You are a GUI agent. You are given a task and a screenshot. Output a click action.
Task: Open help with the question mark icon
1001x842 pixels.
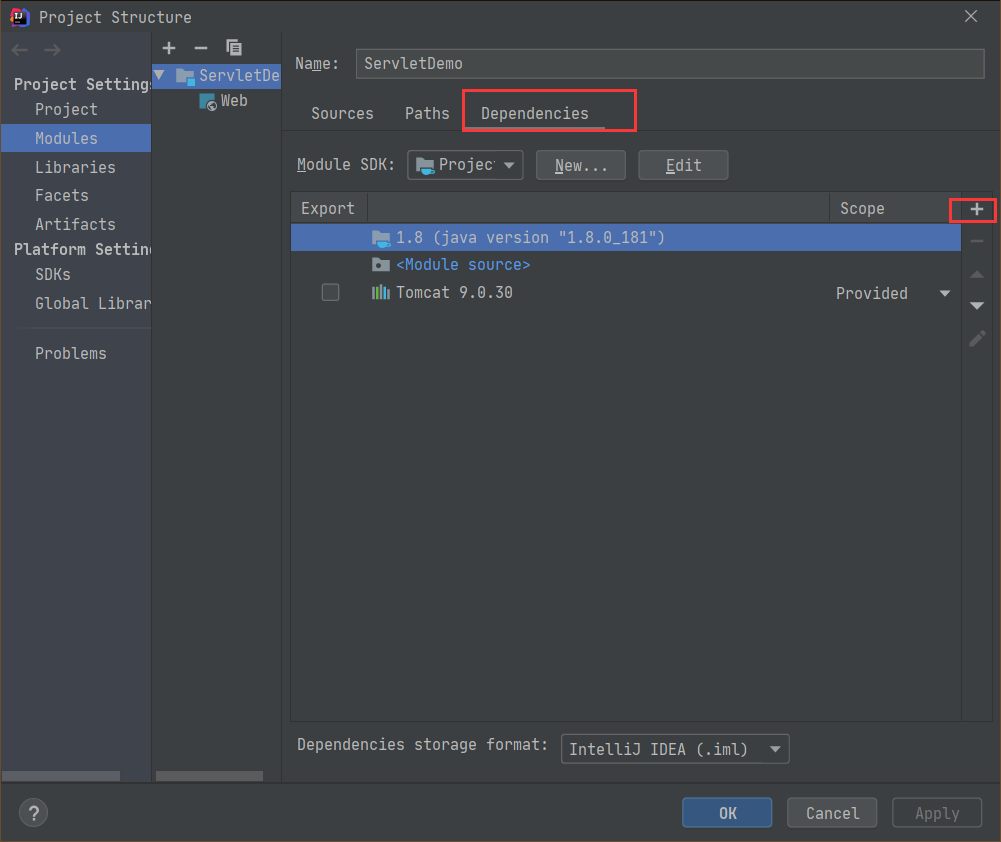pos(34,813)
